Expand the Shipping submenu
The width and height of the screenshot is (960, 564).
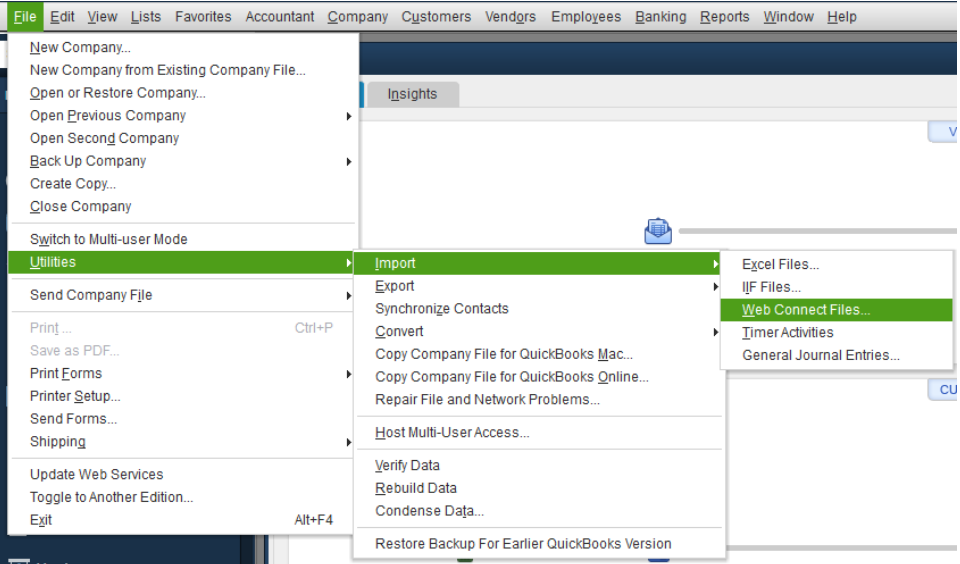click(182, 441)
